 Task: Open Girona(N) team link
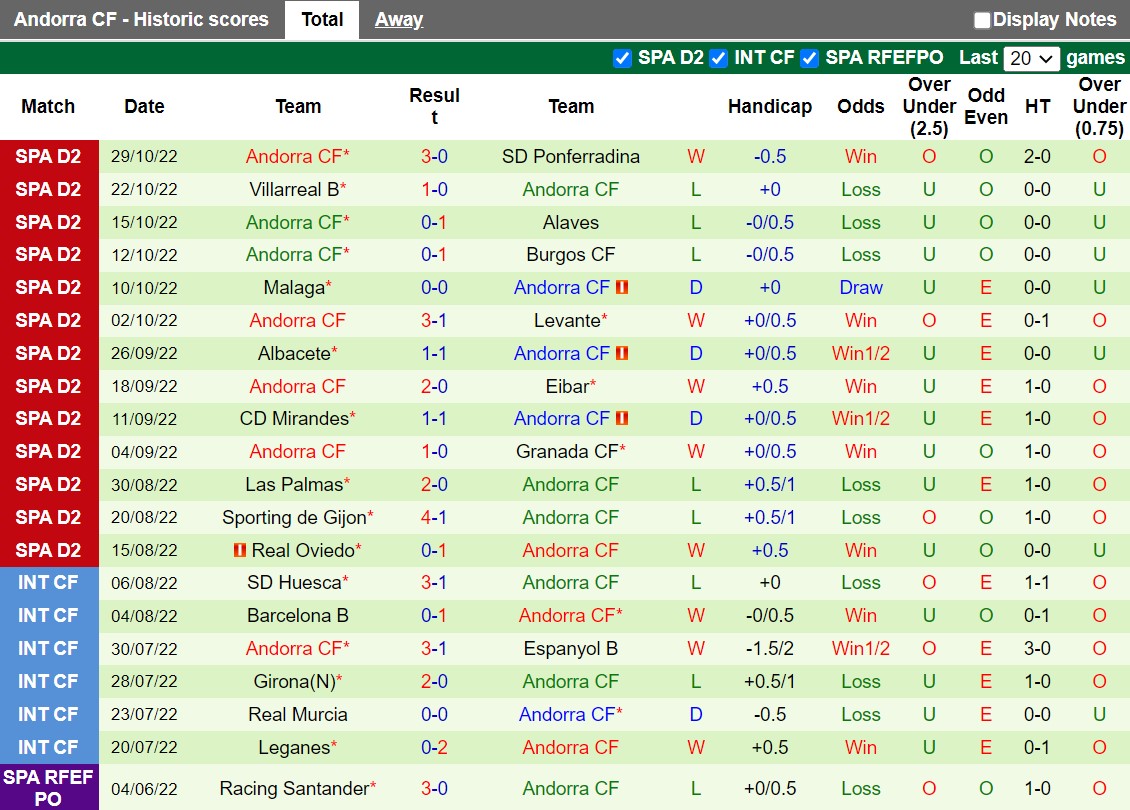294,681
